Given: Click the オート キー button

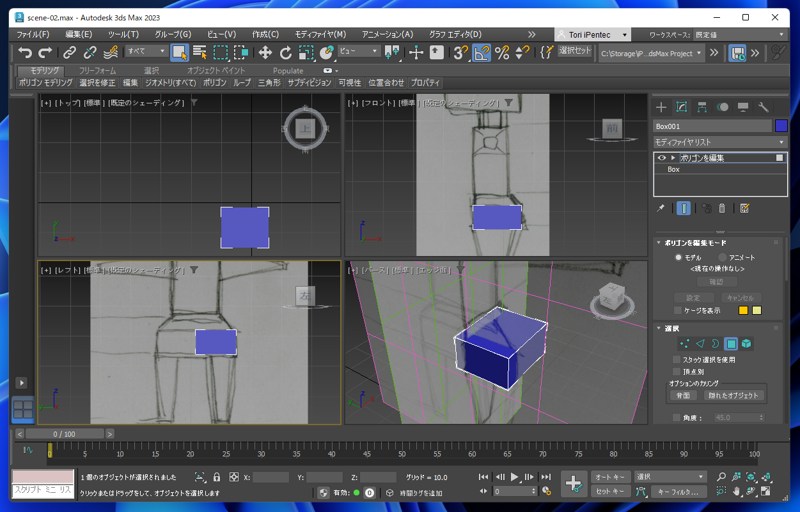Looking at the screenshot, I should 611,477.
